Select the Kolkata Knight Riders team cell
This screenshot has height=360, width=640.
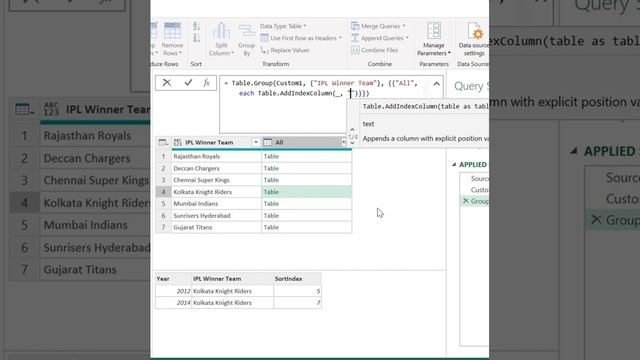216,192
